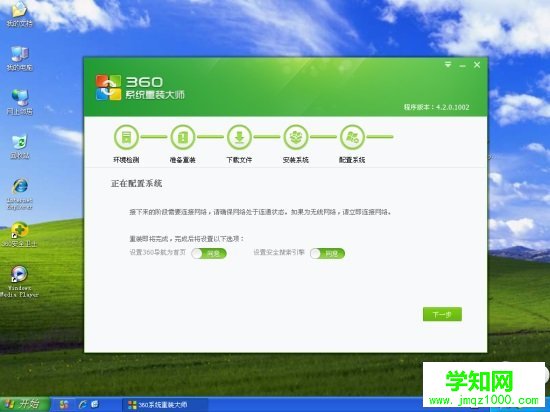Click the 下载文件 step label
550x412 pixels.
[239, 160]
